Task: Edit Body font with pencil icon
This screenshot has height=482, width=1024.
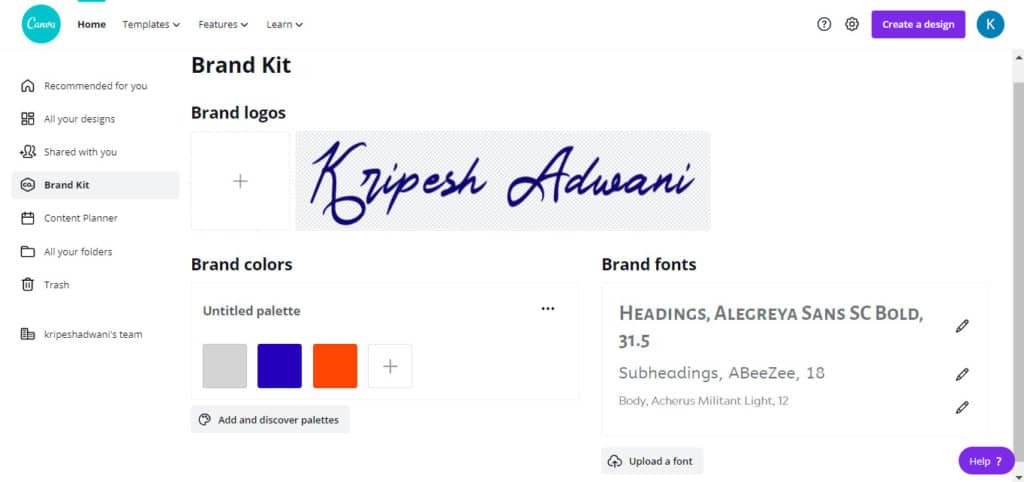Action: (962, 407)
